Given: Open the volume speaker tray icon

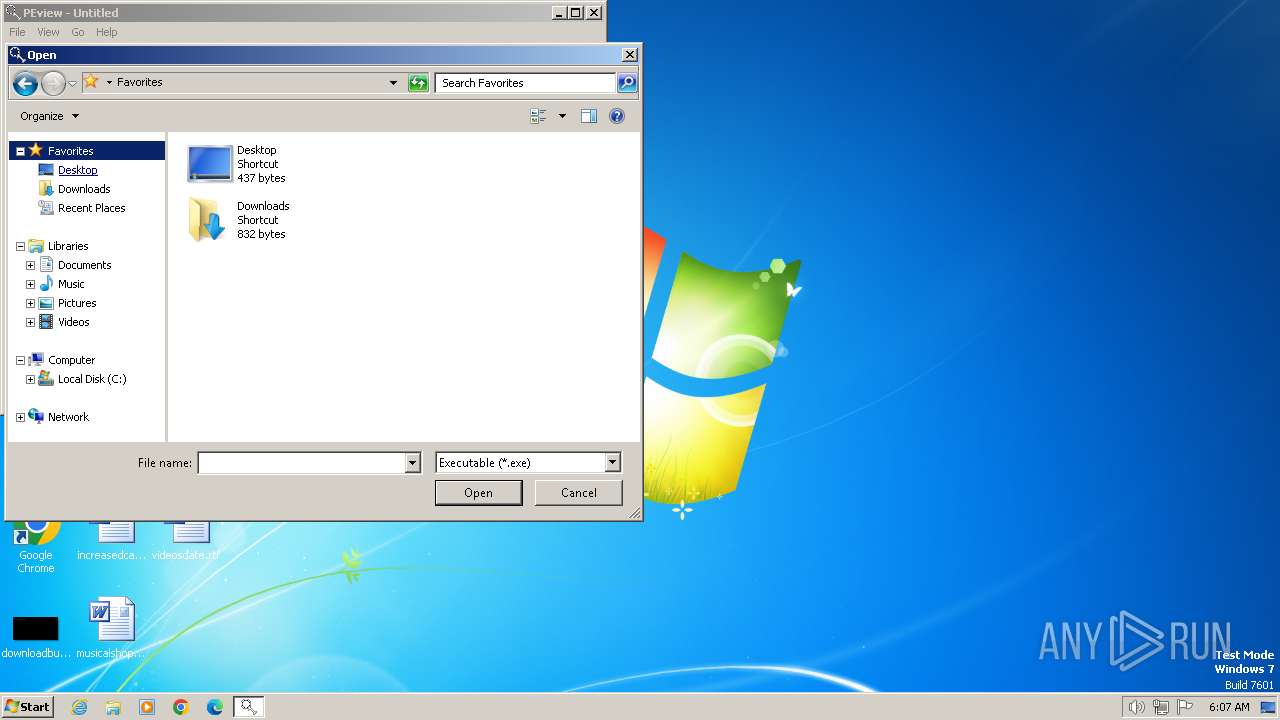Looking at the screenshot, I should click(x=1136, y=707).
